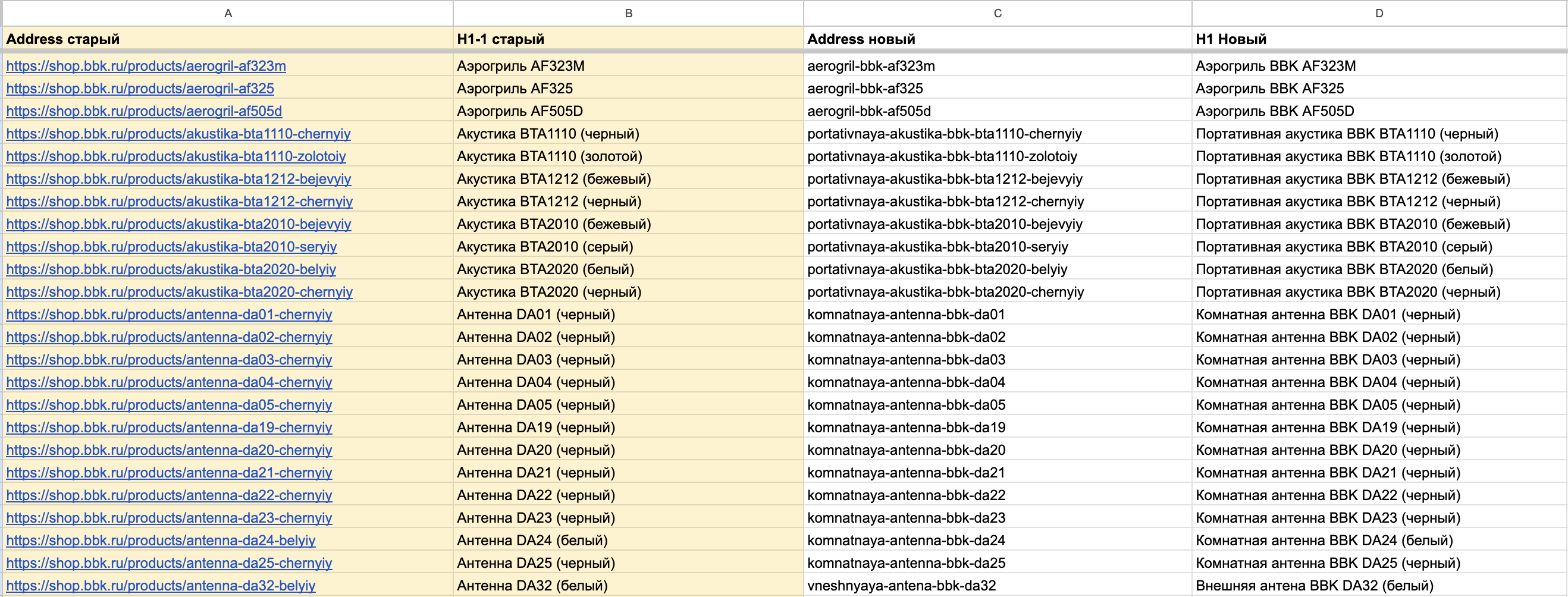Screen dimensions: 1568x597
Task: Click cell 'Аэрогриль AF325' in column B
Action: coord(628,88)
